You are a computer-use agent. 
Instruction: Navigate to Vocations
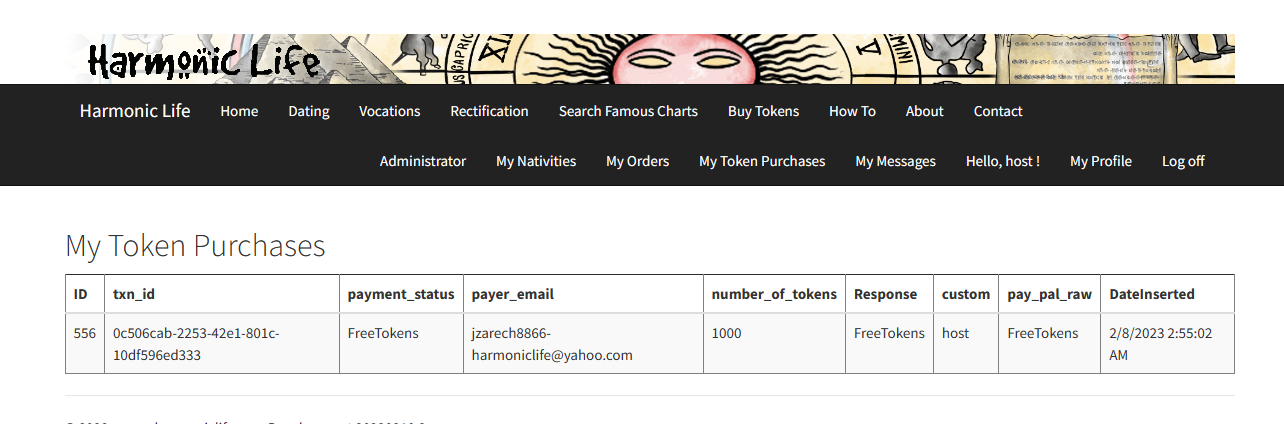[390, 111]
